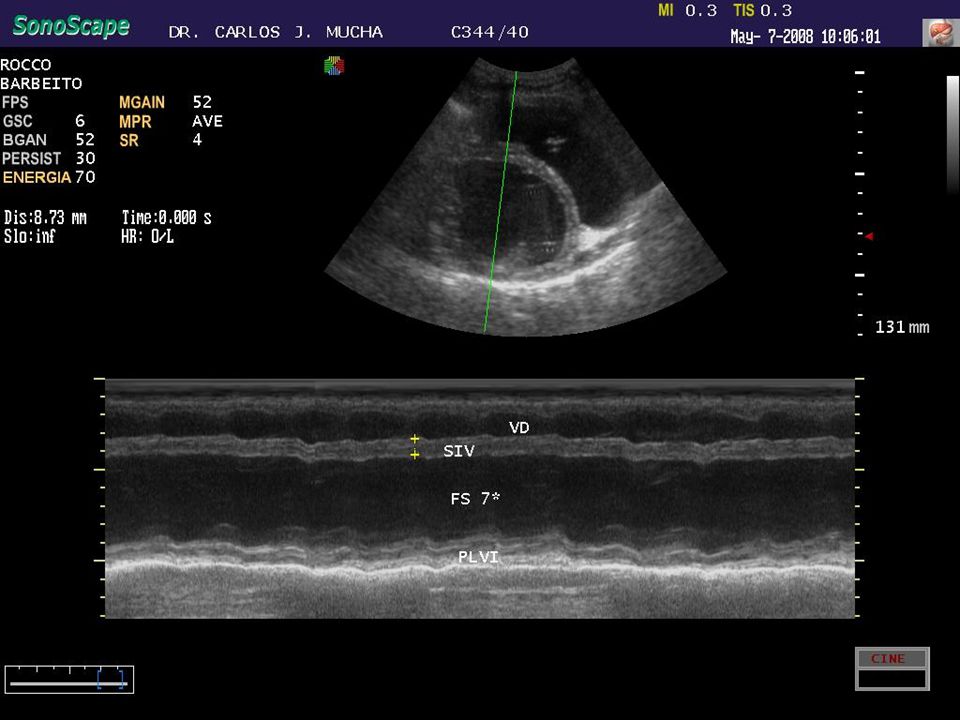Click patient name ROCCO
960x720 pixels.
pos(26,65)
